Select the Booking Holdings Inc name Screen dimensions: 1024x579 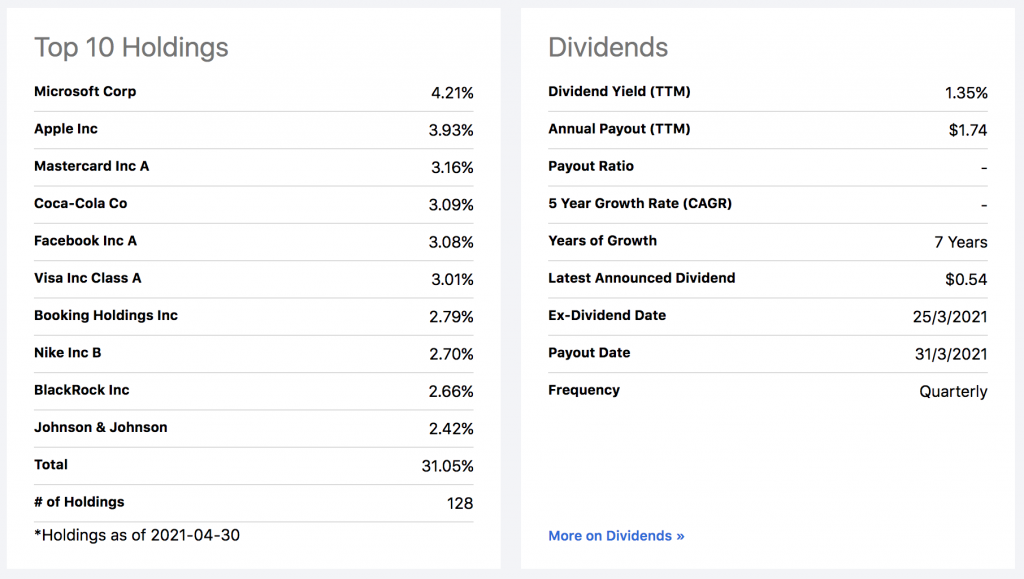pos(106,315)
